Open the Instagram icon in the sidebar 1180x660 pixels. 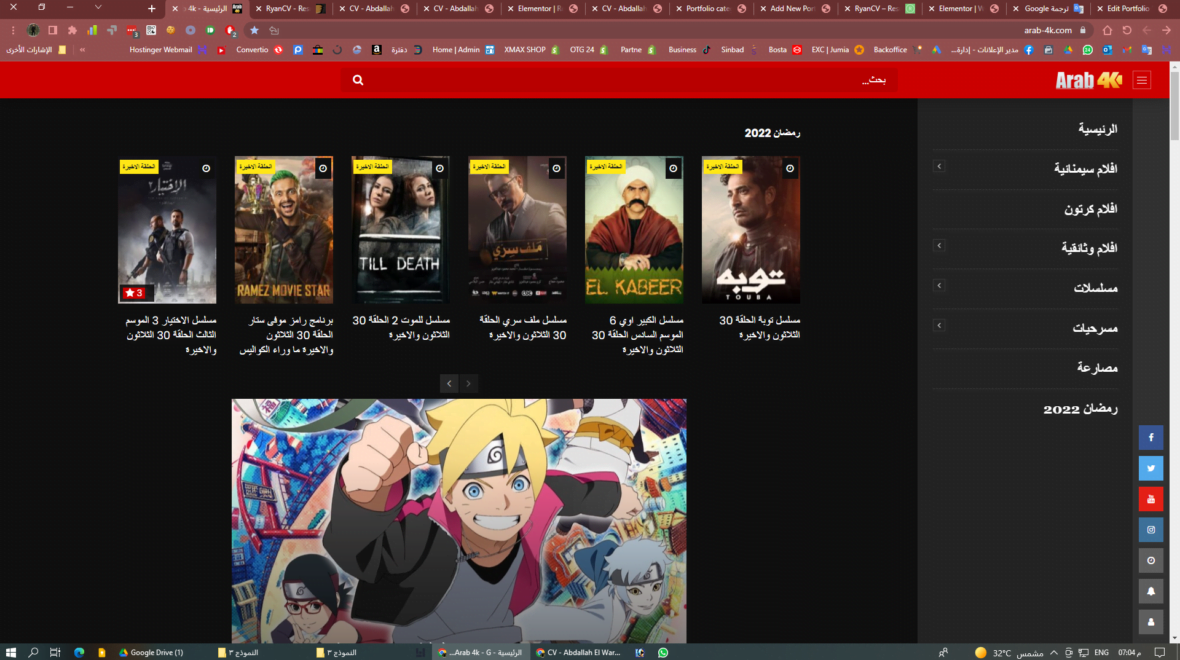1151,529
